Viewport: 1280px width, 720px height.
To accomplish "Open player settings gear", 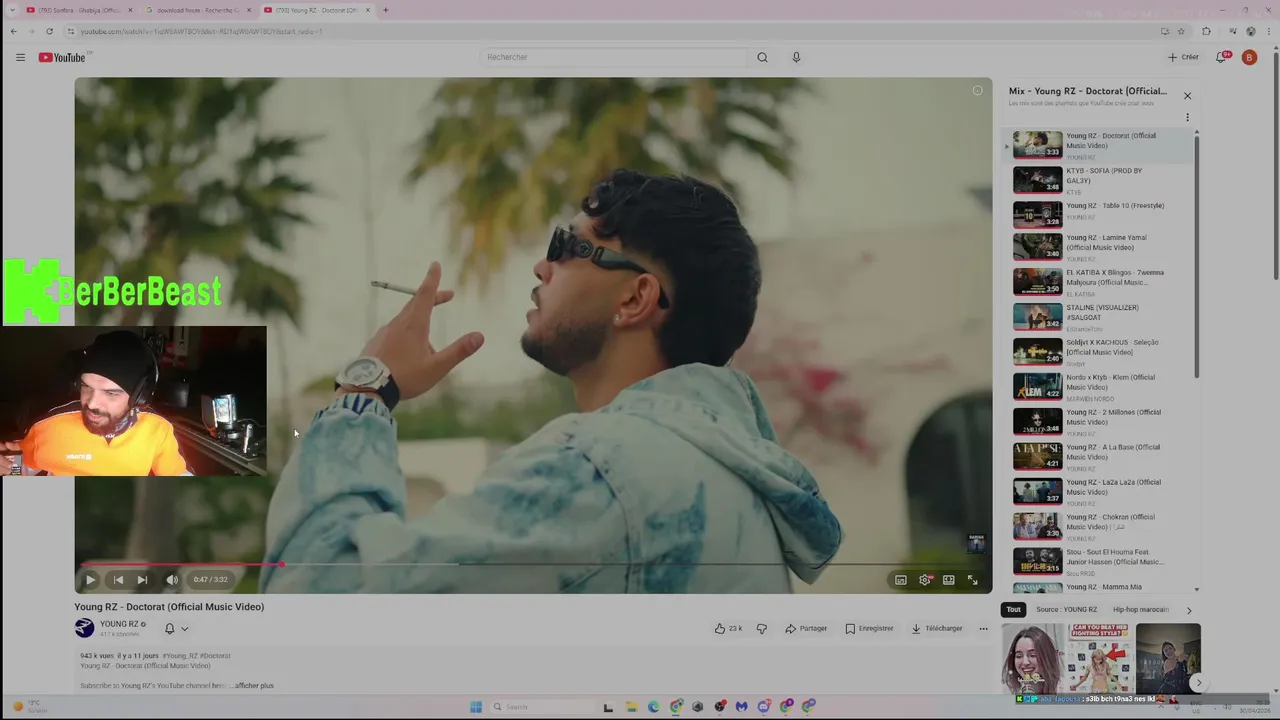I will 925,579.
